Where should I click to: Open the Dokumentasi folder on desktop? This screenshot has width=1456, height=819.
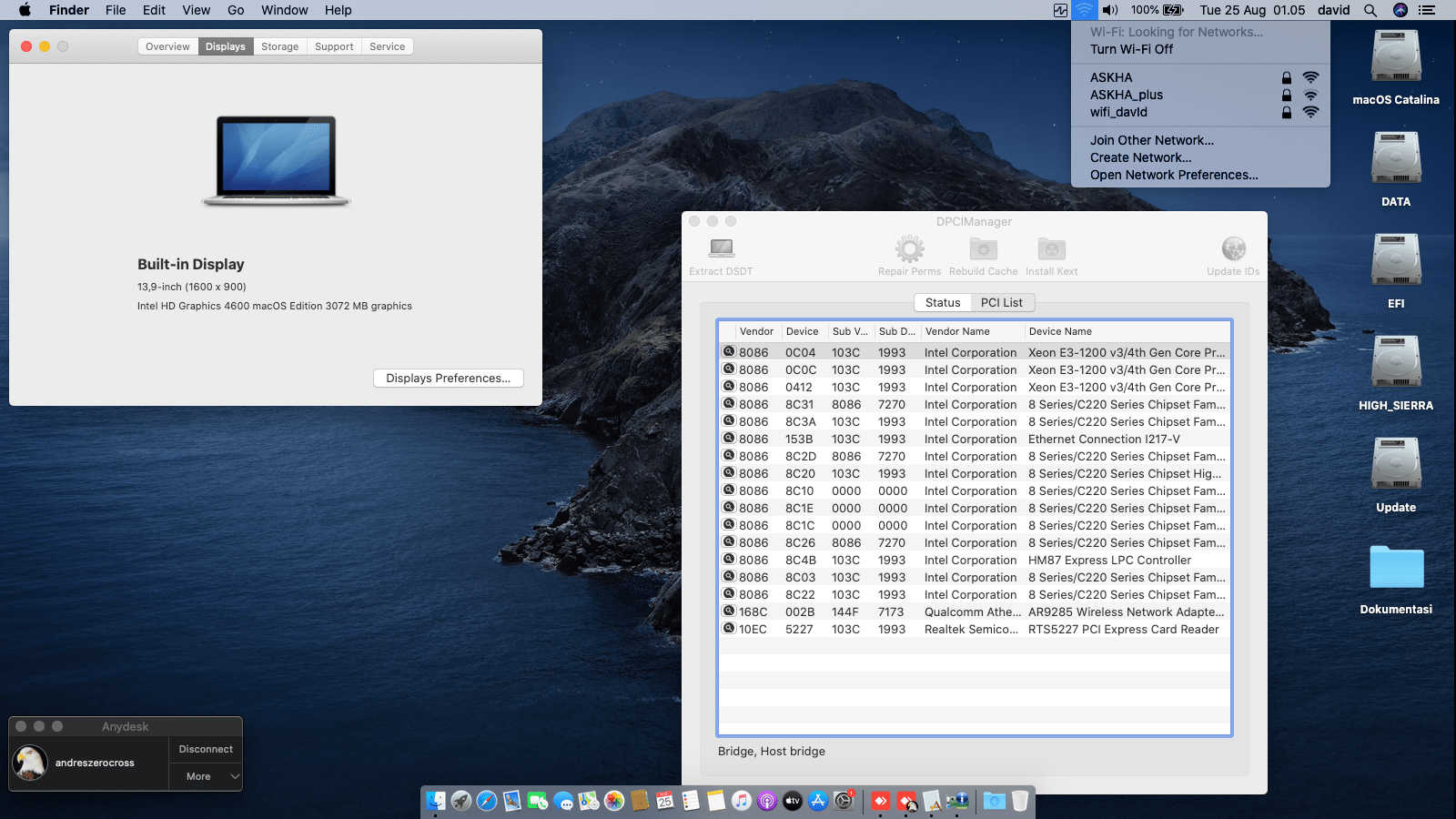pos(1396,568)
